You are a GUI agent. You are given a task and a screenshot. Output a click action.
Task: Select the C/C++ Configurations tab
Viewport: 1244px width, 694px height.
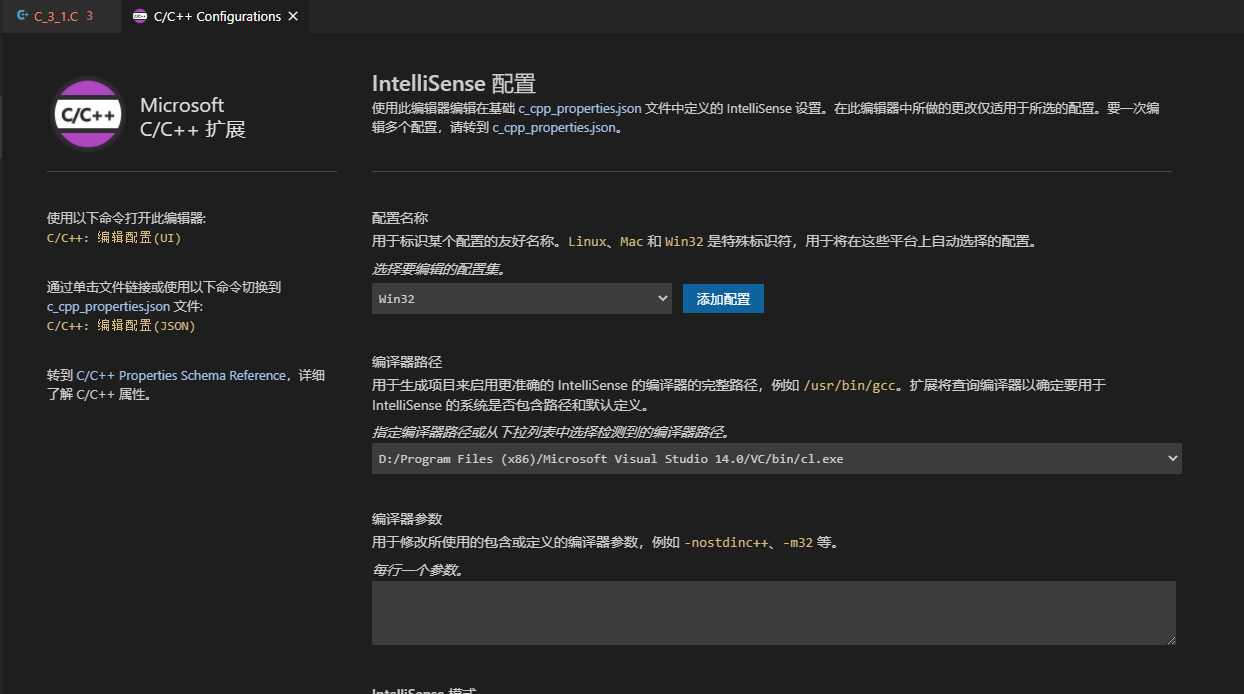click(217, 16)
